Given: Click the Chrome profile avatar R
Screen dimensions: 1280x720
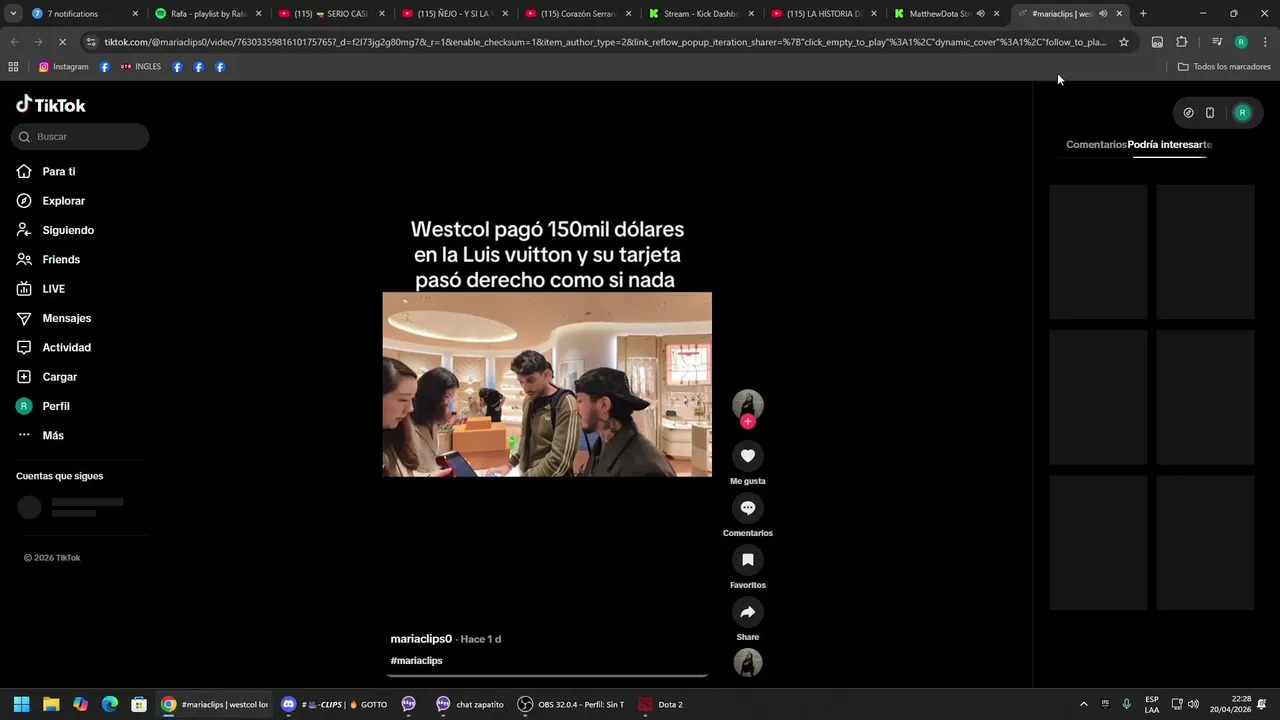Looking at the screenshot, I should (1241, 42).
